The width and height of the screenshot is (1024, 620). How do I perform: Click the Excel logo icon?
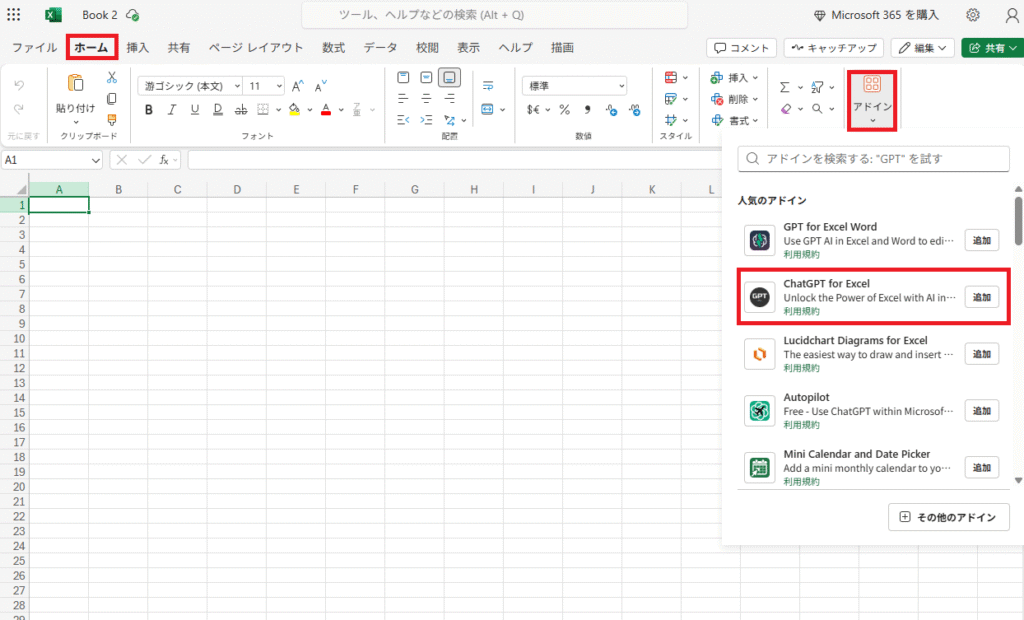tap(53, 14)
